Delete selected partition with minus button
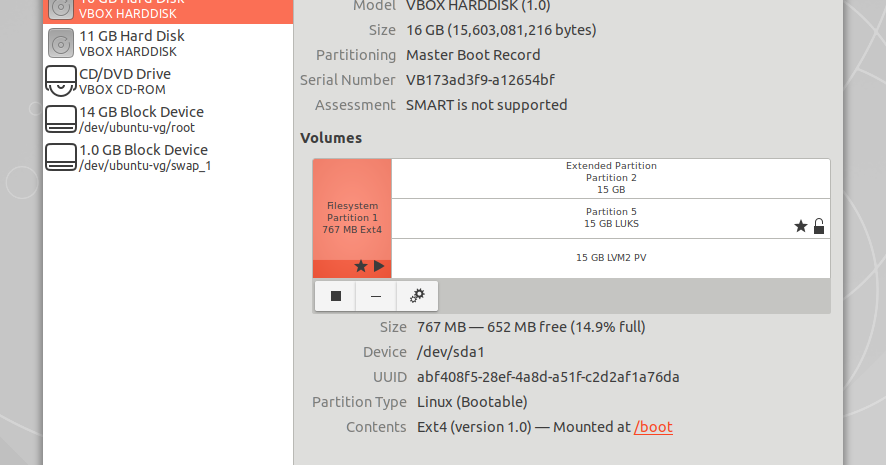Image resolution: width=886 pixels, height=465 pixels. pyautogui.click(x=376, y=296)
